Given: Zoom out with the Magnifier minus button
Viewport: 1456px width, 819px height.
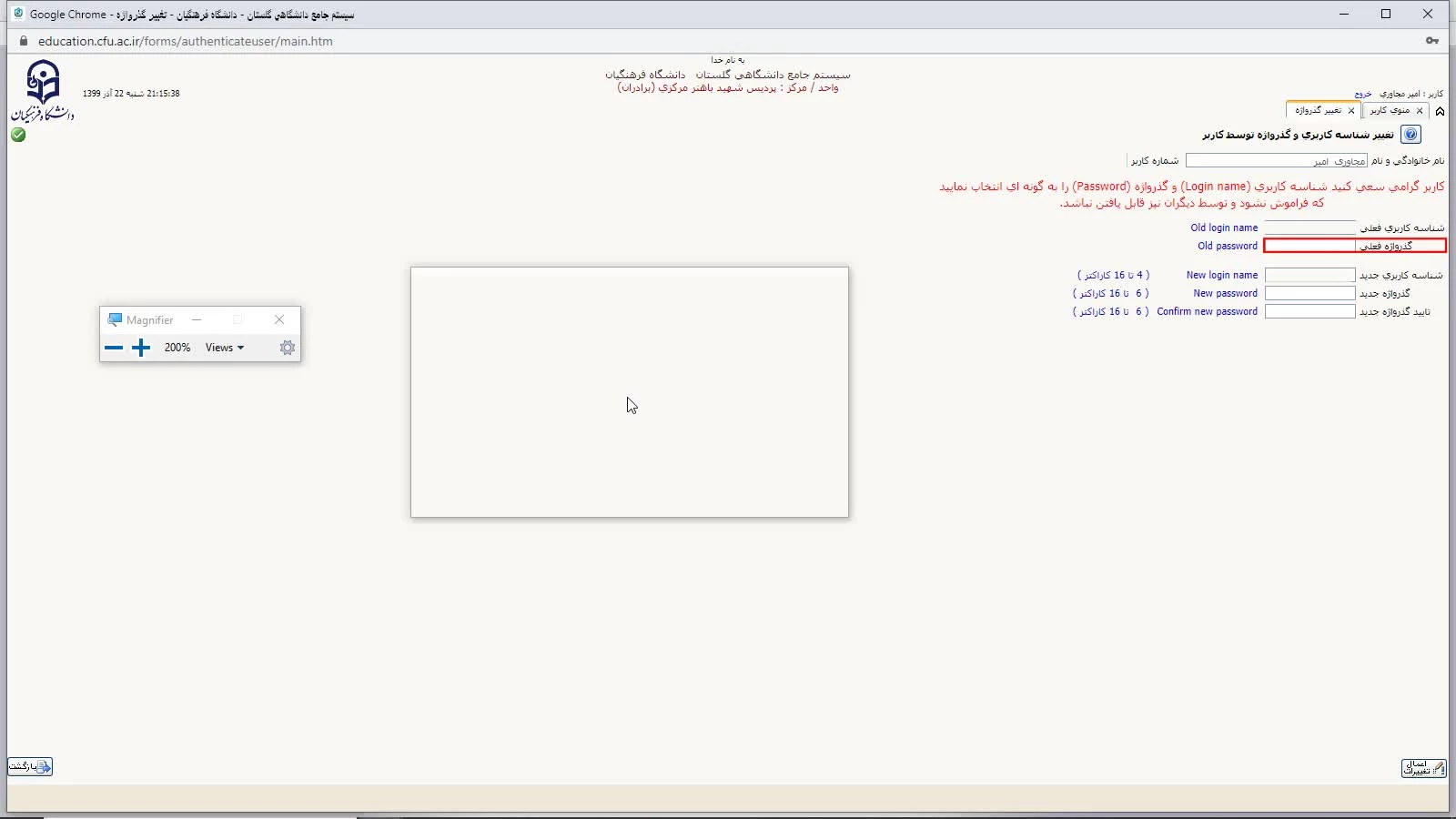Looking at the screenshot, I should coord(114,348).
